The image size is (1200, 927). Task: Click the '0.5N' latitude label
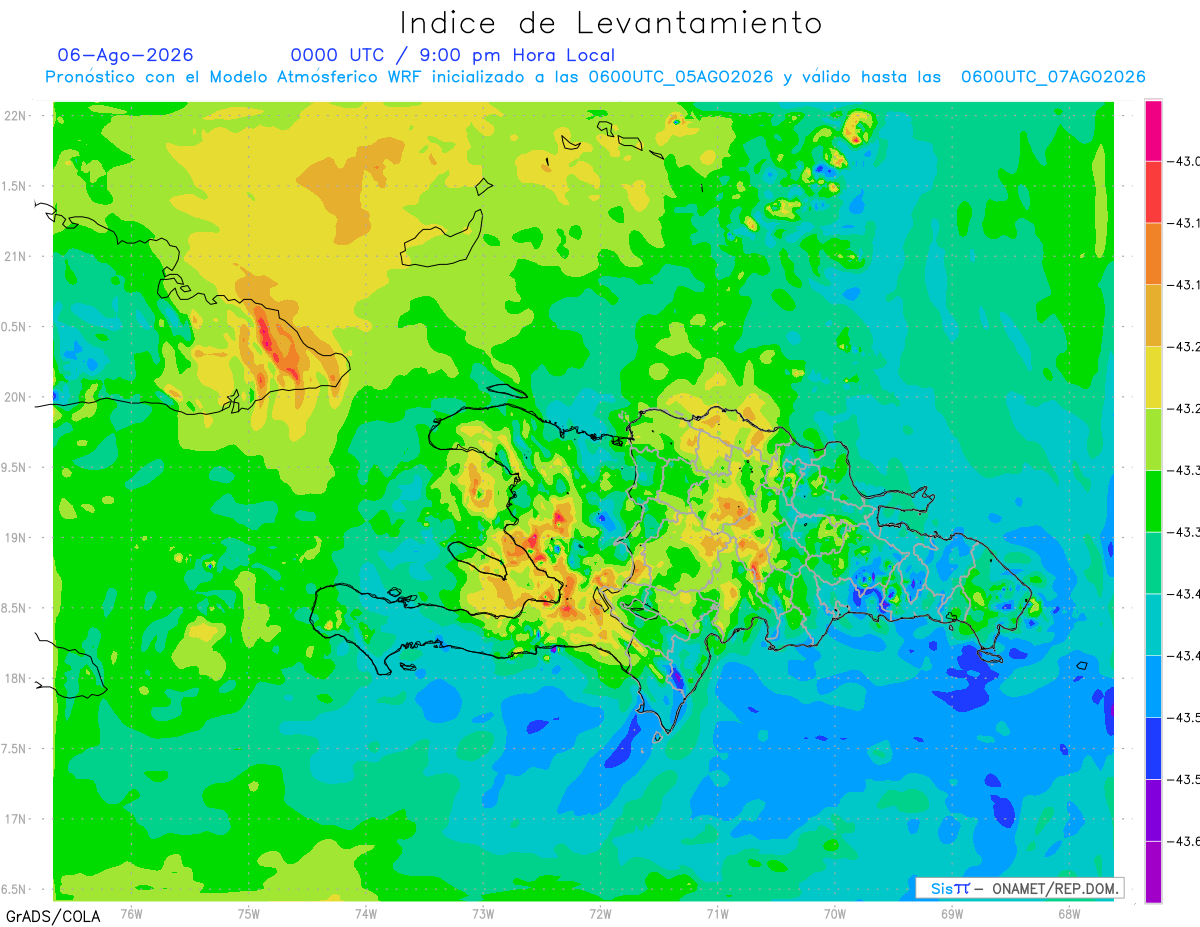tap(15, 327)
